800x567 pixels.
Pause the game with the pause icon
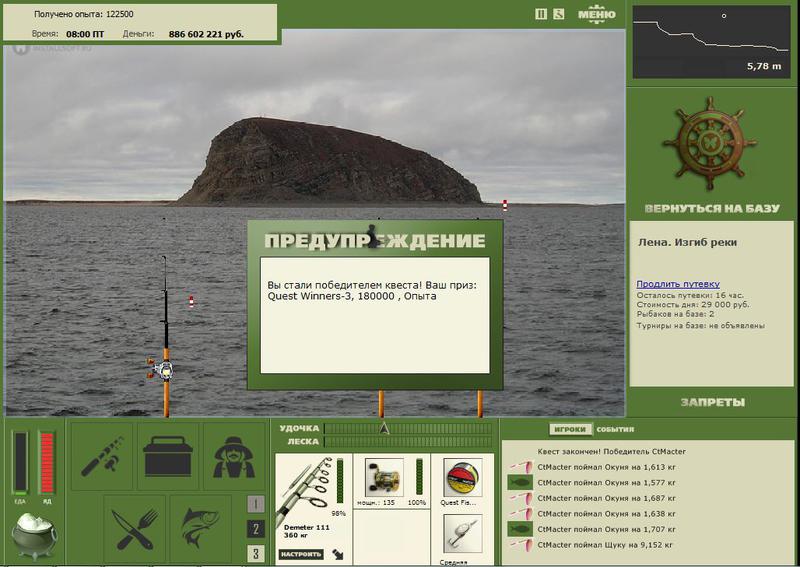click(541, 14)
